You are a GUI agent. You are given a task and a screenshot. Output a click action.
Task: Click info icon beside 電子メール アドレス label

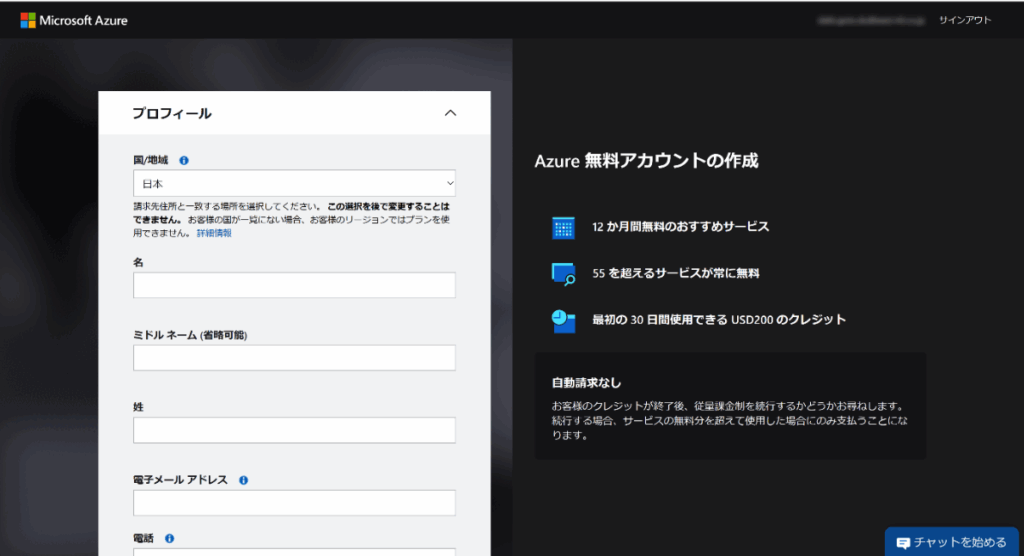pos(244,480)
